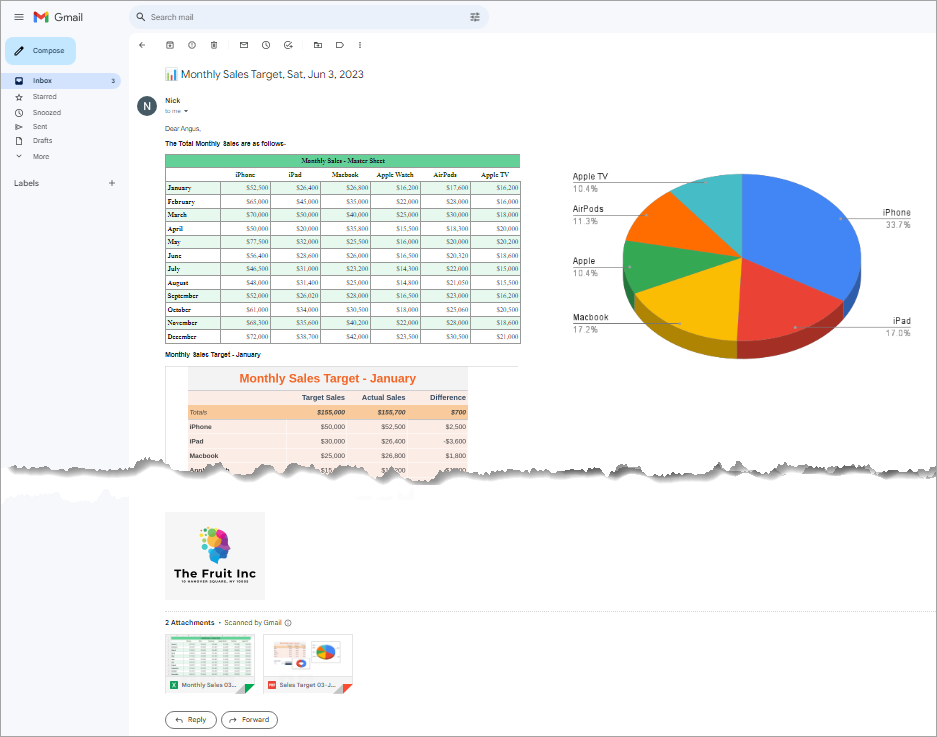This screenshot has width=937, height=737.
Task: Report this email as spam
Action: (x=190, y=45)
